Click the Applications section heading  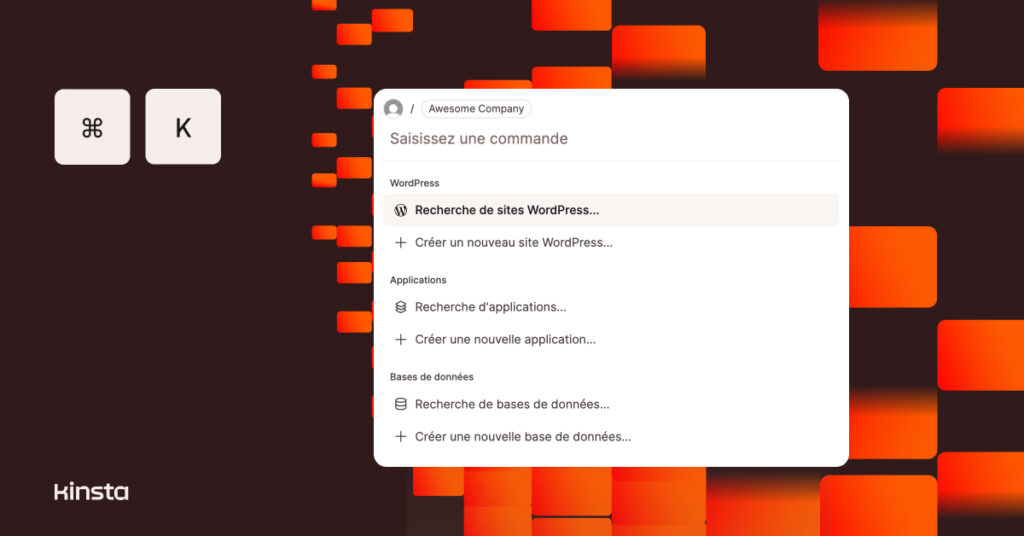point(418,280)
